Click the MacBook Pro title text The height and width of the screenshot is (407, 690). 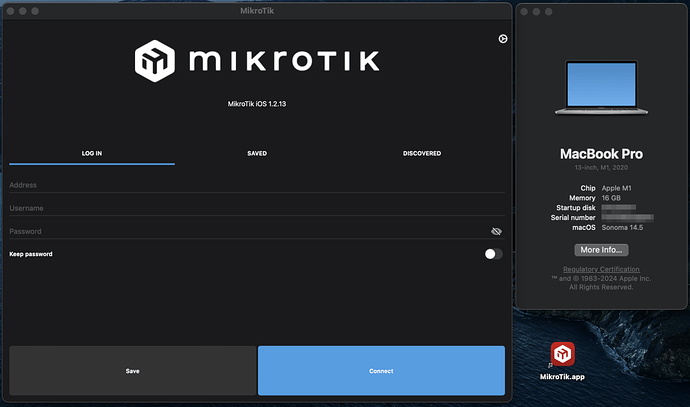(x=601, y=154)
